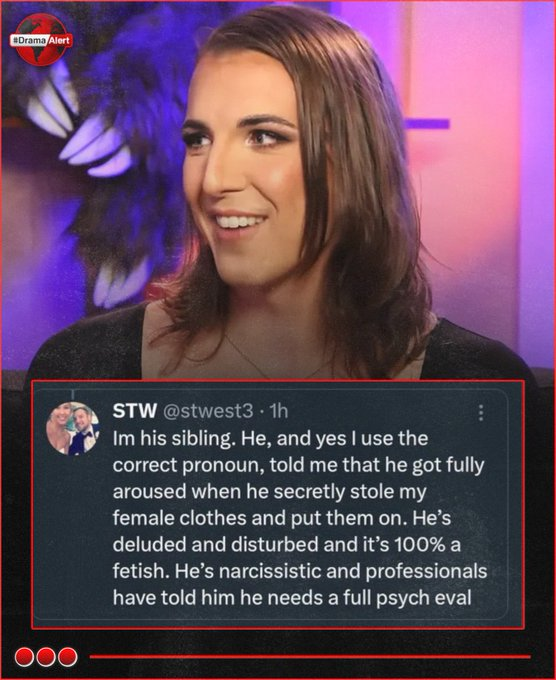The width and height of the screenshot is (556, 680).
Task: Click the "1h" tweet timestamp
Action: tap(278, 411)
